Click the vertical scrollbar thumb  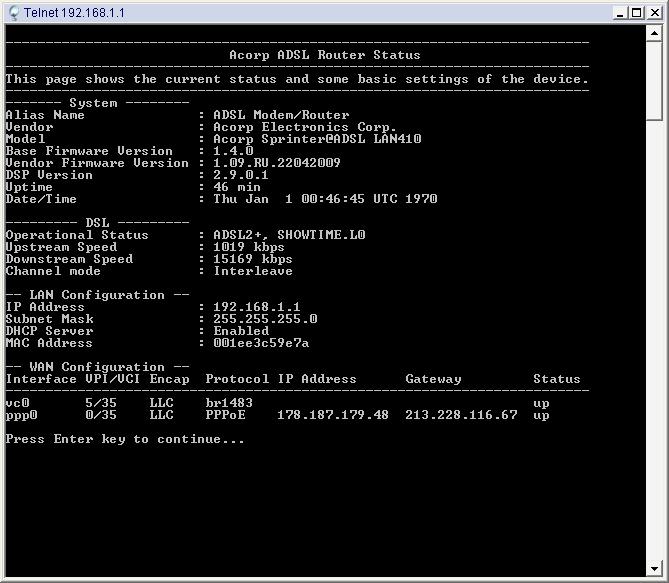tap(654, 81)
